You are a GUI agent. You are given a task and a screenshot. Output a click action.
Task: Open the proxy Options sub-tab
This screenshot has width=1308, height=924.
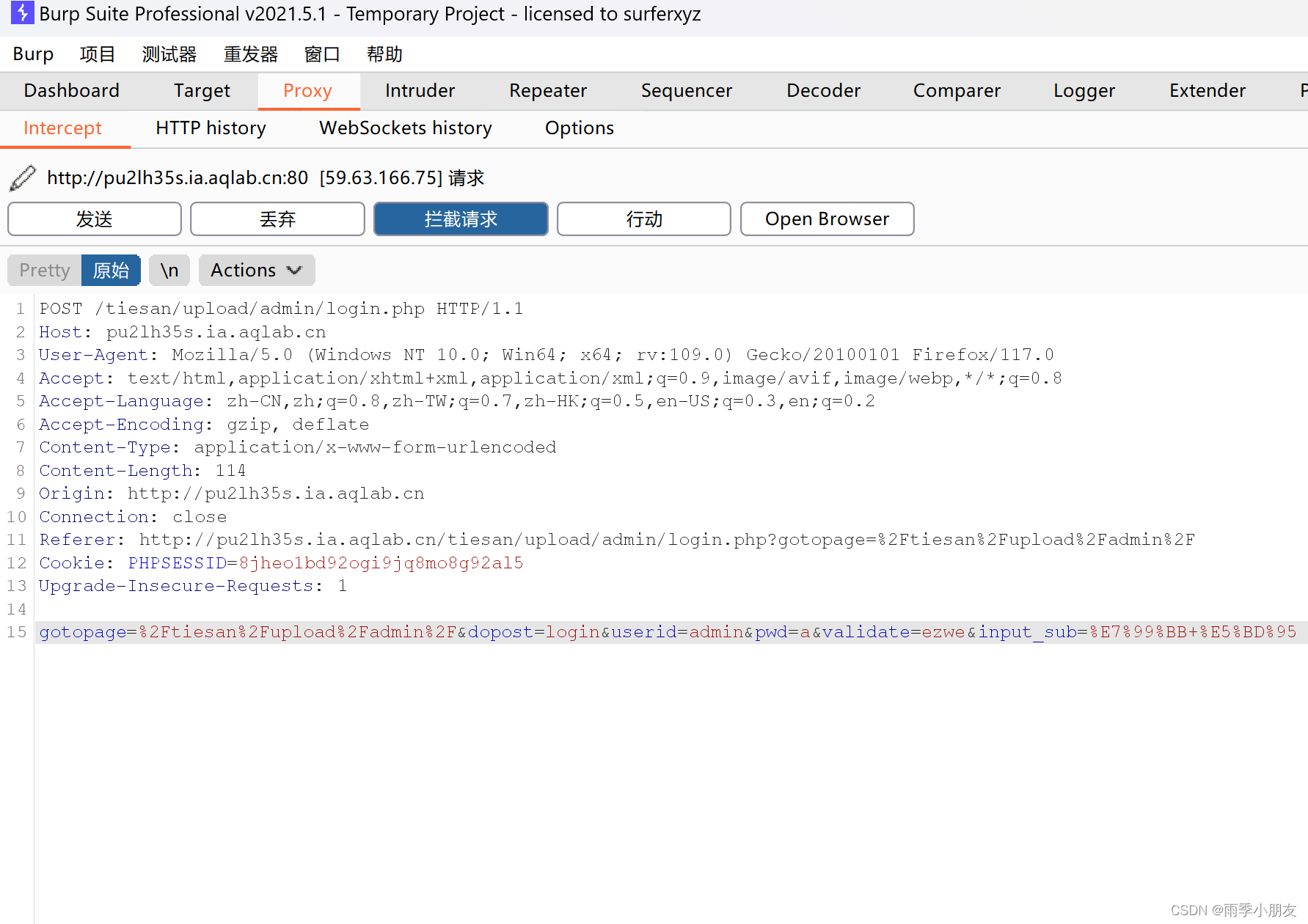[580, 128]
